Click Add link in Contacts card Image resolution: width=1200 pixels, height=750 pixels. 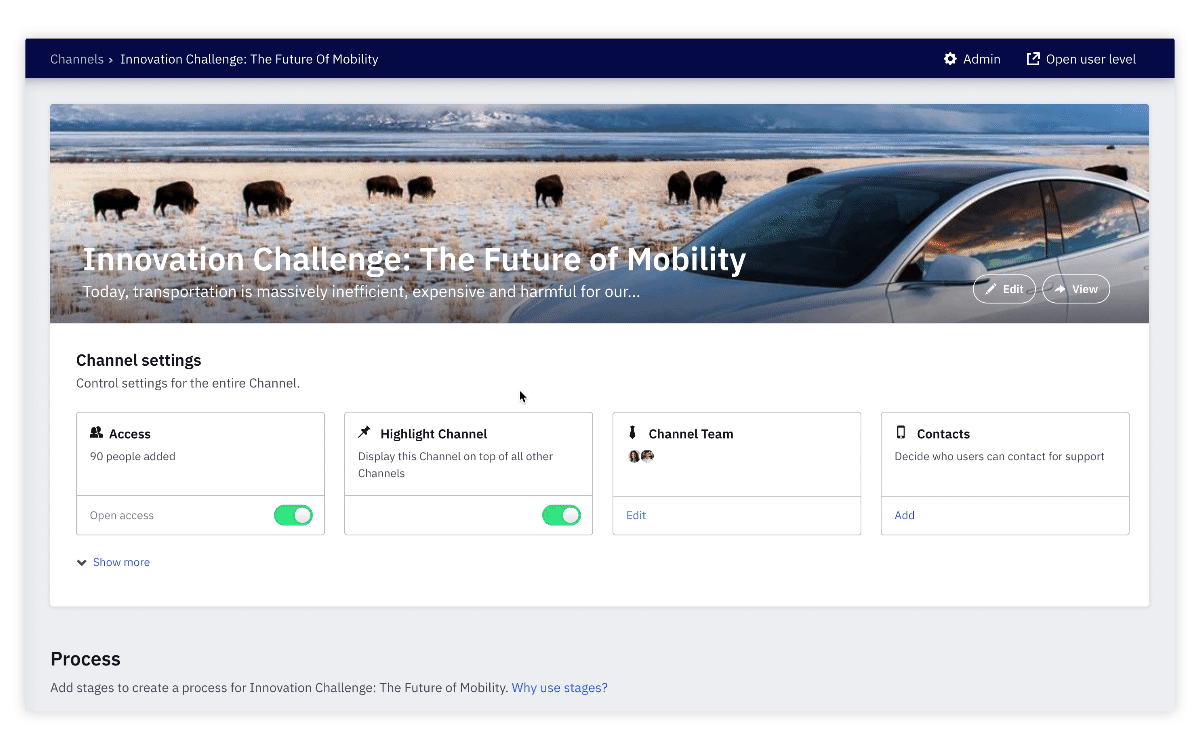[905, 515]
